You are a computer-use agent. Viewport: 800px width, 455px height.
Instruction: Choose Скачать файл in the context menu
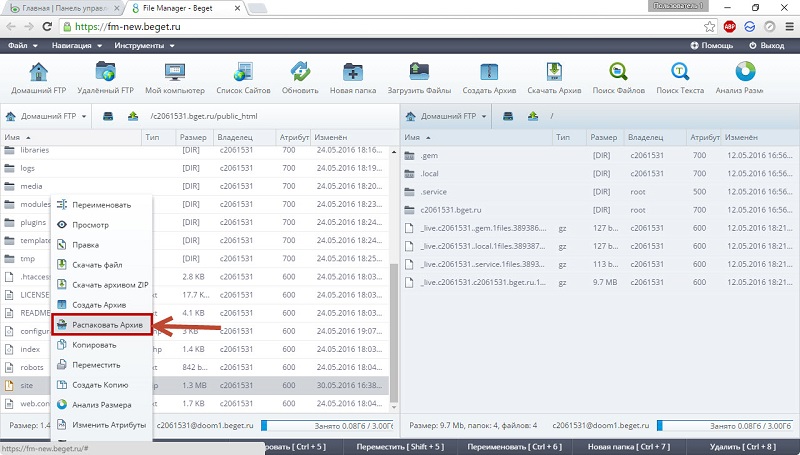[x=102, y=265]
